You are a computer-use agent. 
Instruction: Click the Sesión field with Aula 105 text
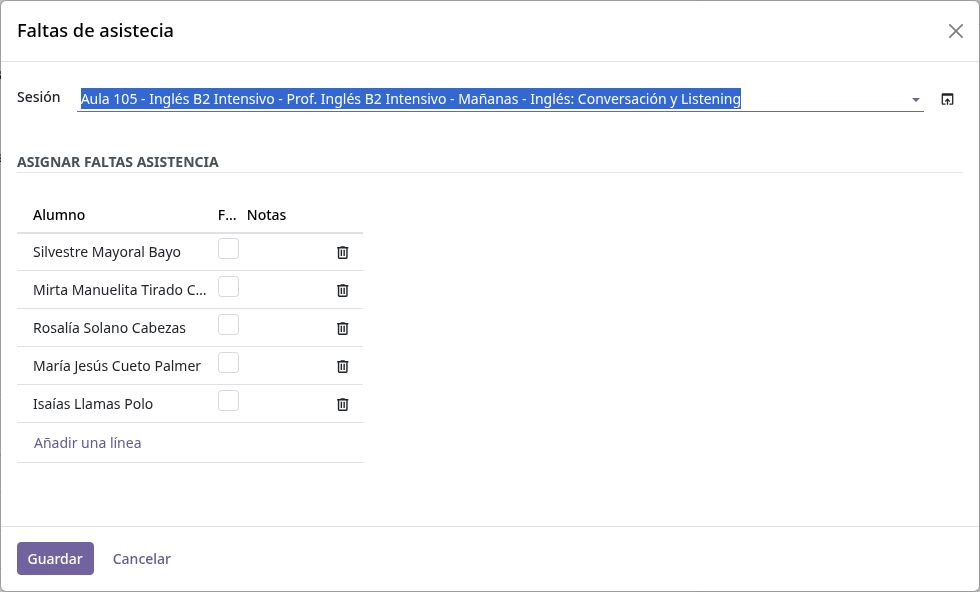(500, 99)
